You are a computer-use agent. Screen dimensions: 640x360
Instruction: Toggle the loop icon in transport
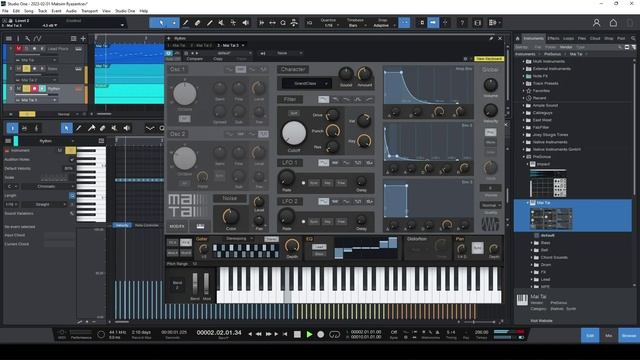coord(334,334)
